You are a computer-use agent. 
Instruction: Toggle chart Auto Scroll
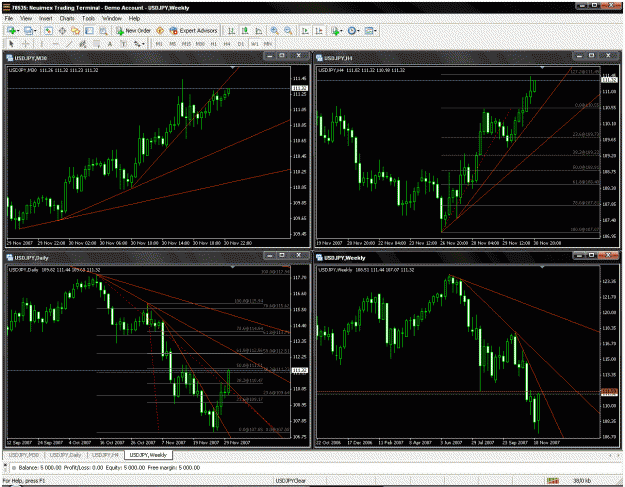point(305,31)
